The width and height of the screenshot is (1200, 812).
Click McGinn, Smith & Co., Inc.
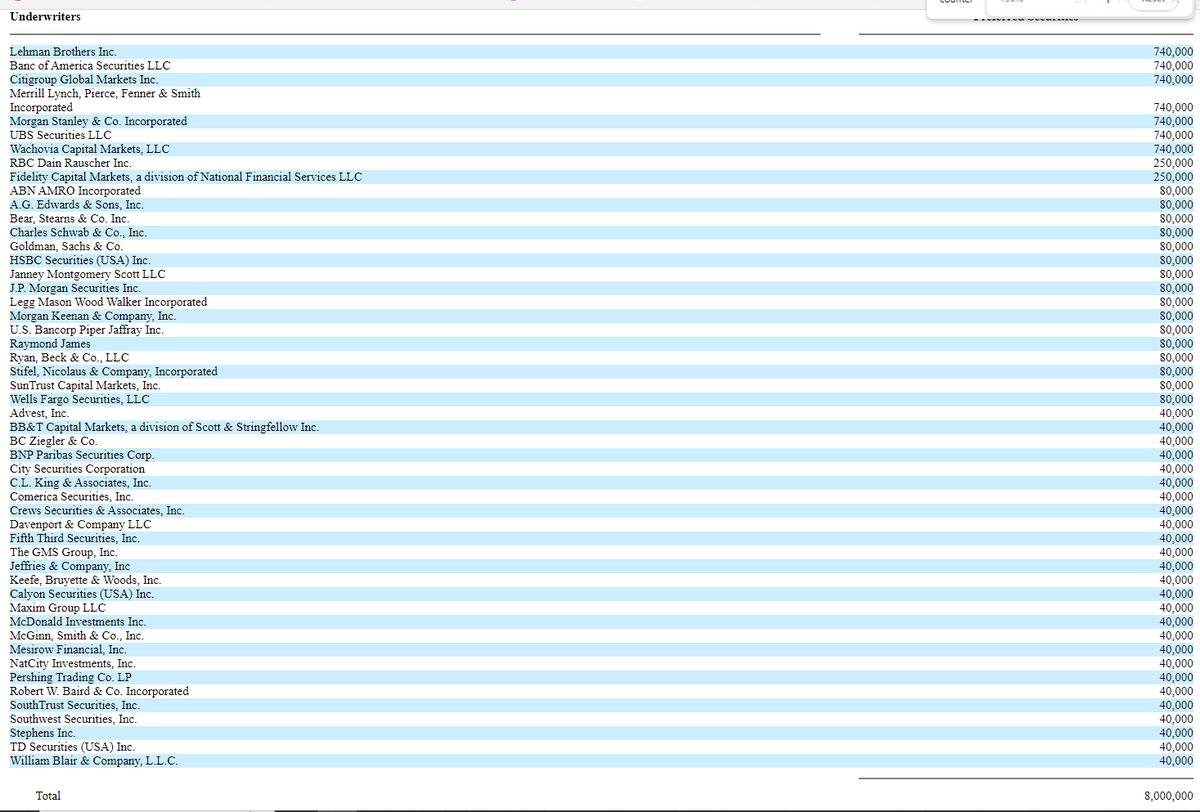click(x=76, y=636)
